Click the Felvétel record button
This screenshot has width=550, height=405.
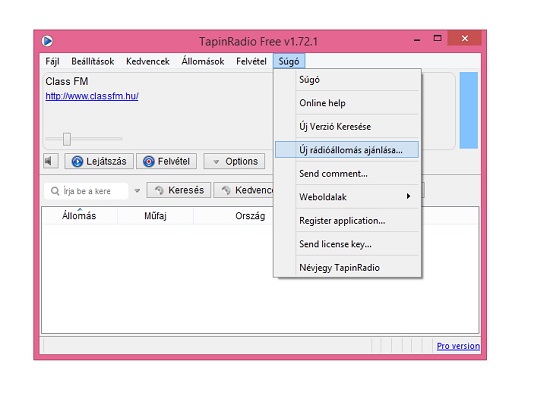pyautogui.click(x=166, y=161)
